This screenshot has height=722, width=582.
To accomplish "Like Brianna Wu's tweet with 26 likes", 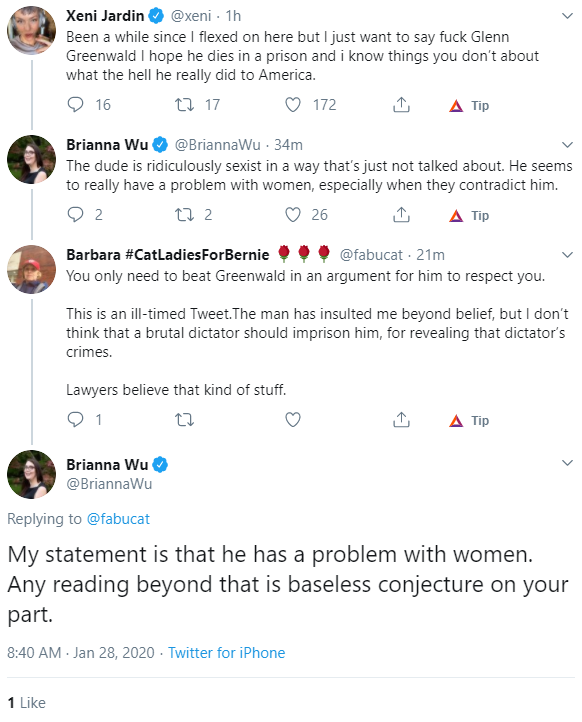I will pos(293,215).
